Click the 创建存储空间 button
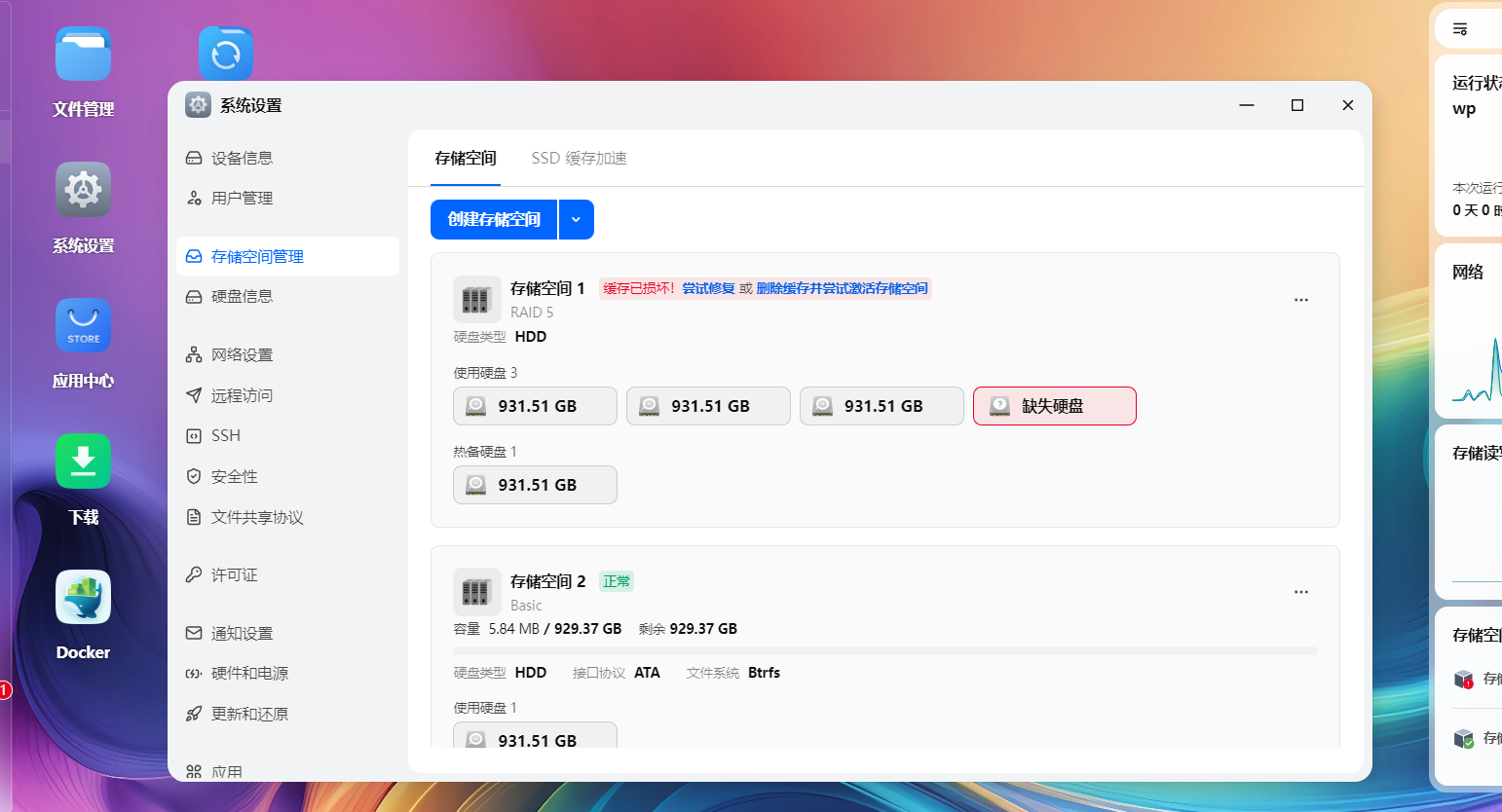This screenshot has height=812, width=1502. pyautogui.click(x=494, y=219)
